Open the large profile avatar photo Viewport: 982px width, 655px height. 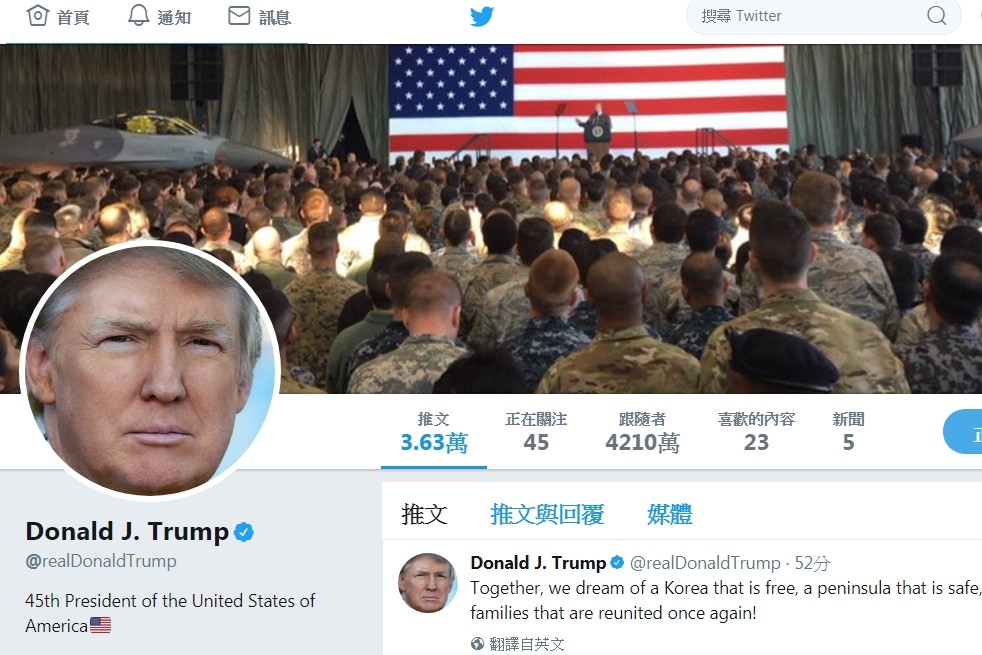[x=150, y=369]
